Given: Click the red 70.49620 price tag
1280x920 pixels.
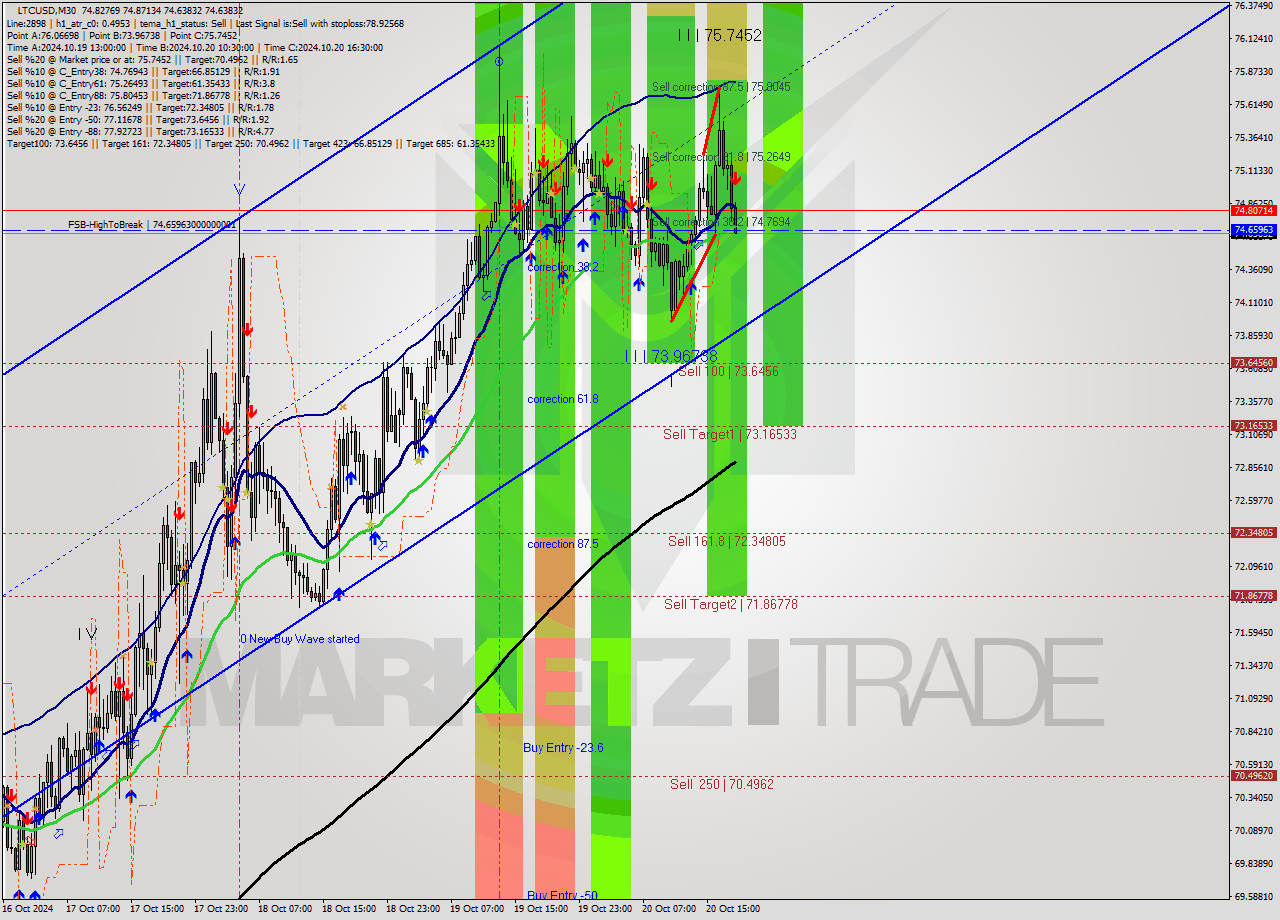Looking at the screenshot, I should point(1254,776).
